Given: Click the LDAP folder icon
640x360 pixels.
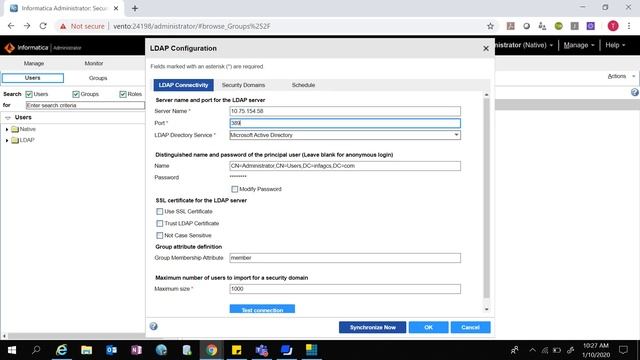Looking at the screenshot, I should click(15, 140).
